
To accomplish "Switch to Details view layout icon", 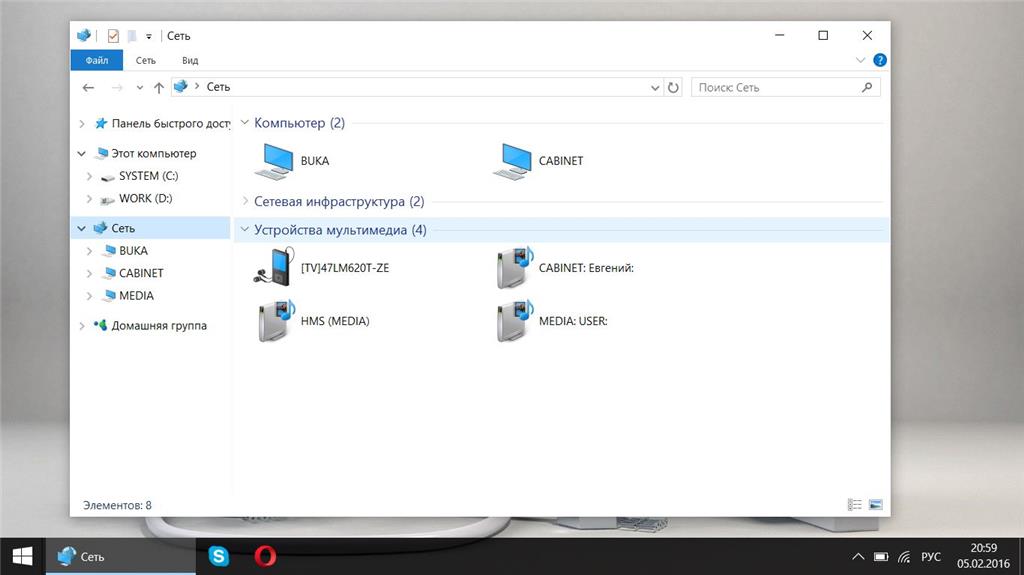I will pos(854,504).
